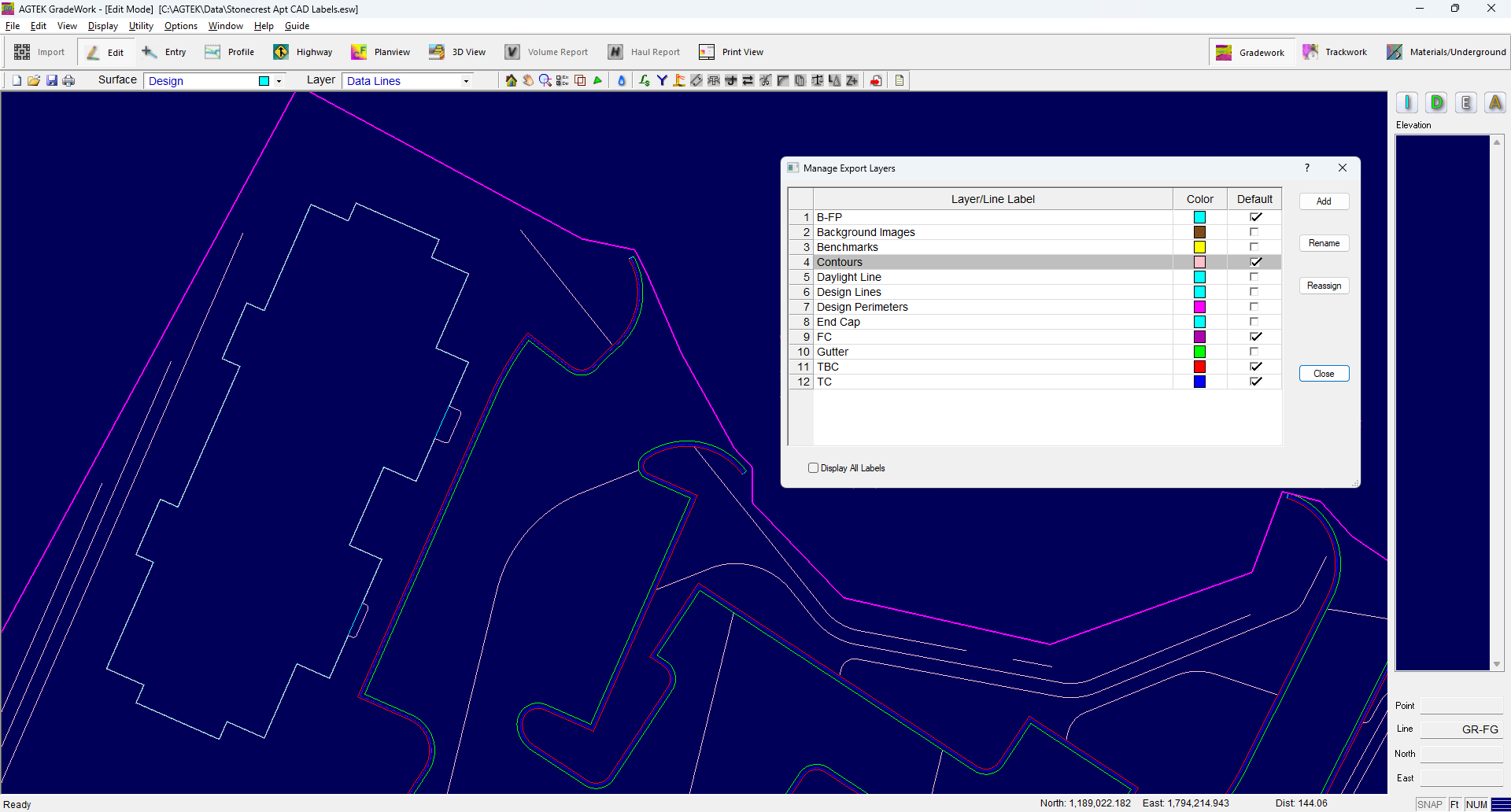The image size is (1511, 812).
Task: Uncheck Default checkbox for TBC layer
Action: point(1255,367)
